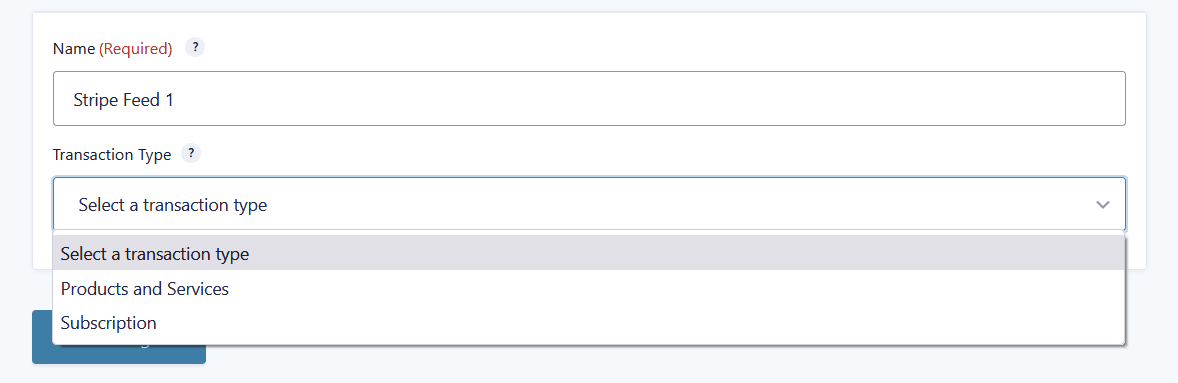Select the middle entry in transaction list
The height and width of the screenshot is (383, 1178).
pyautogui.click(x=588, y=288)
